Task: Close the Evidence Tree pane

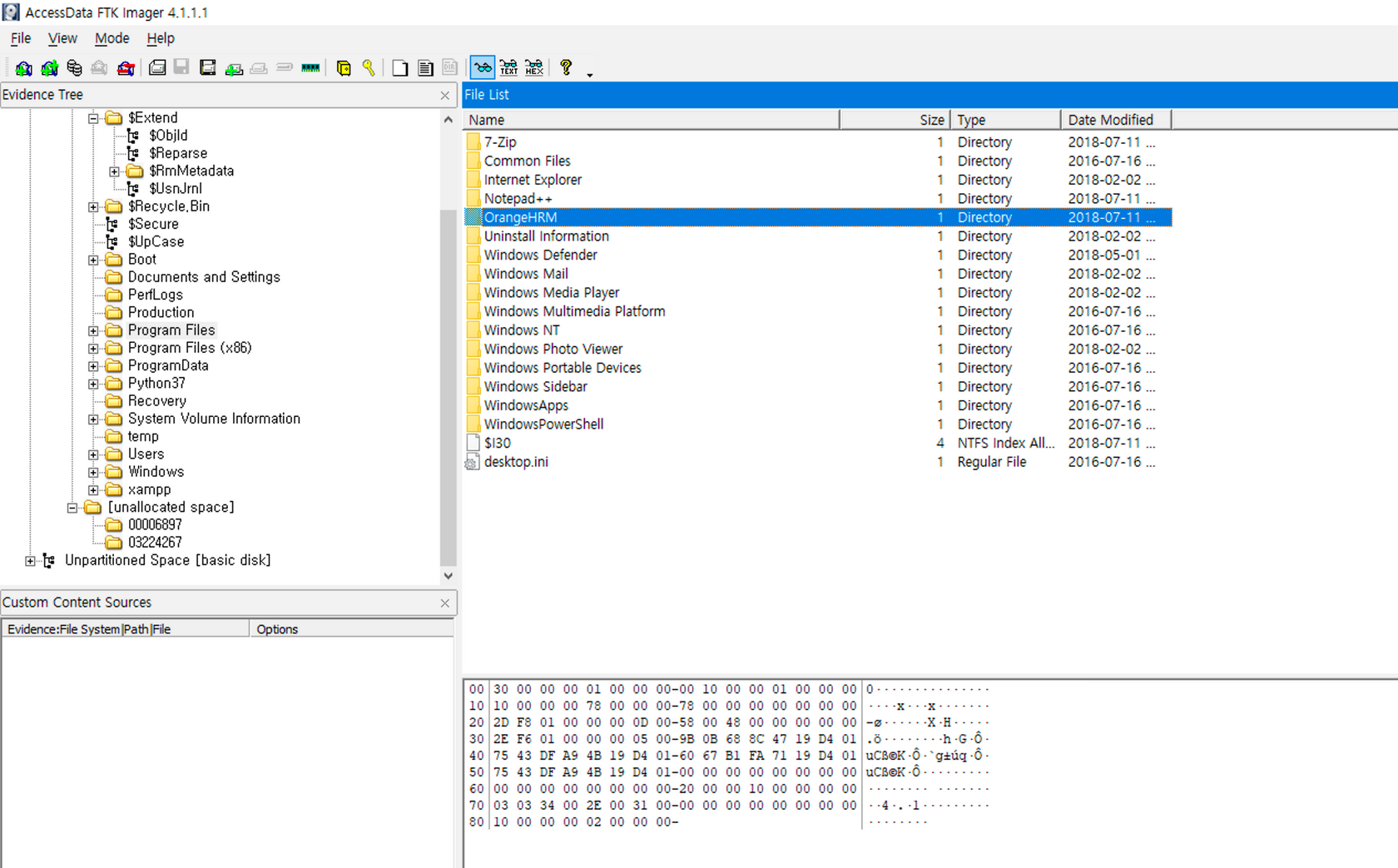Action: tap(444, 96)
